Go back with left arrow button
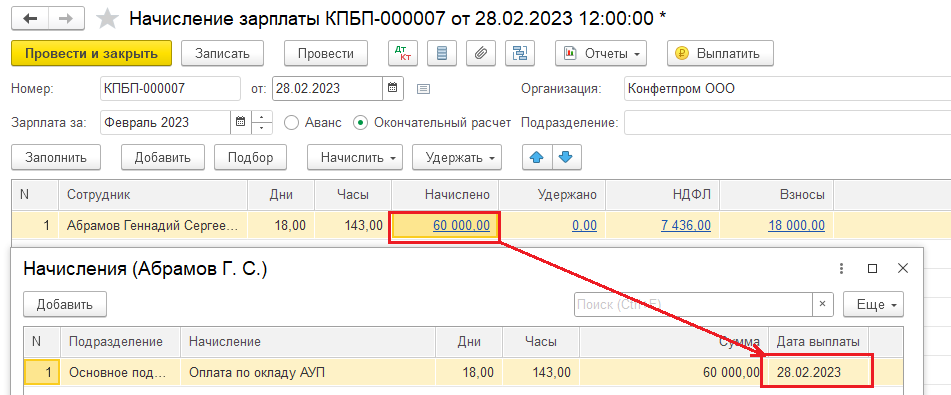951x395 pixels. [30, 19]
